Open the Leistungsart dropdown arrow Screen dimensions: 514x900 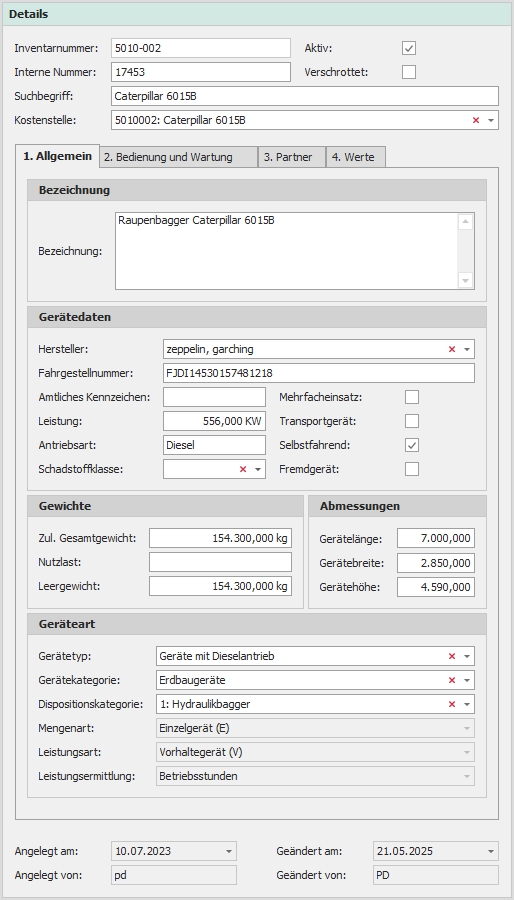(467, 752)
